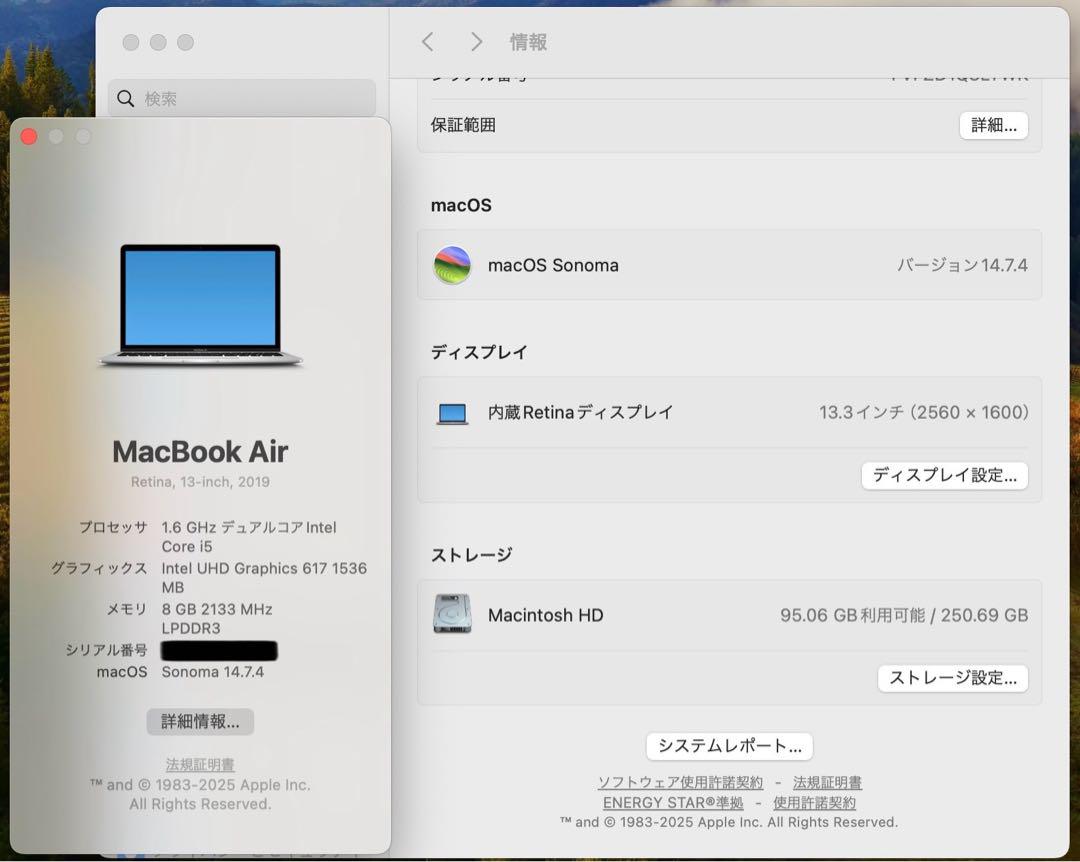Open ソフトウェア使用許諾契約 link
The height and width of the screenshot is (862, 1080).
click(x=681, y=783)
